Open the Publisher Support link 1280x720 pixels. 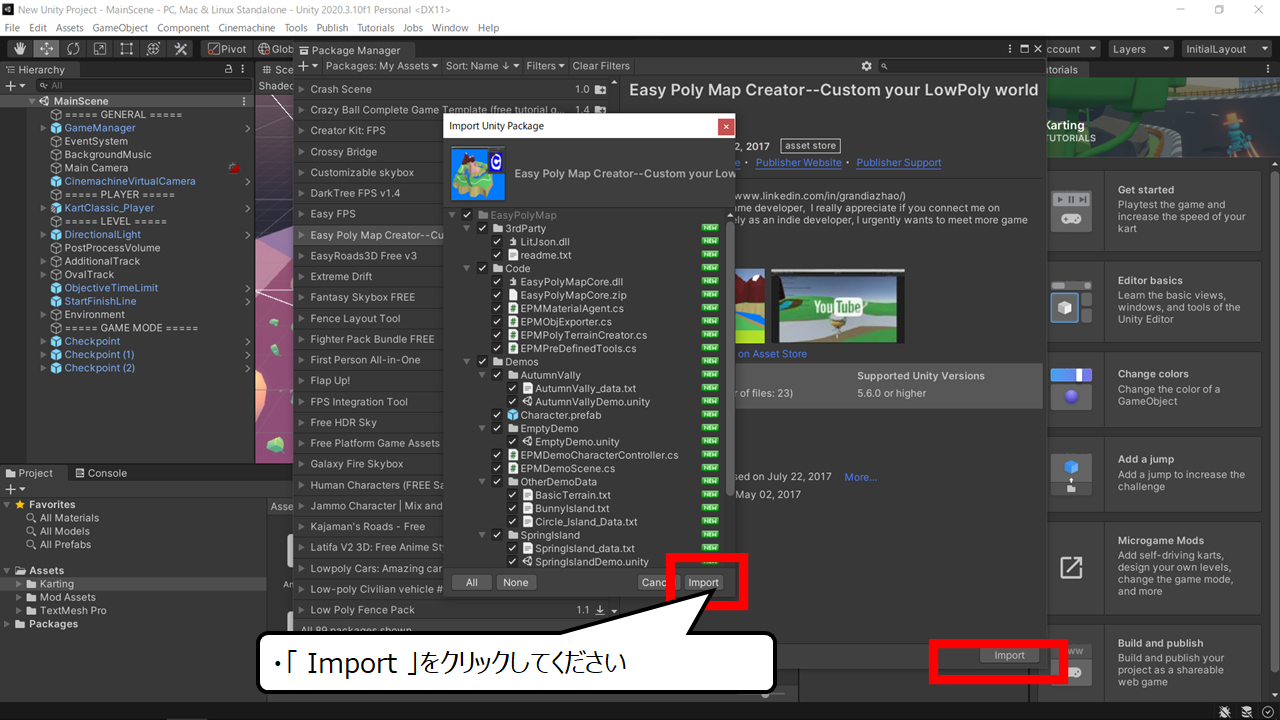899,162
